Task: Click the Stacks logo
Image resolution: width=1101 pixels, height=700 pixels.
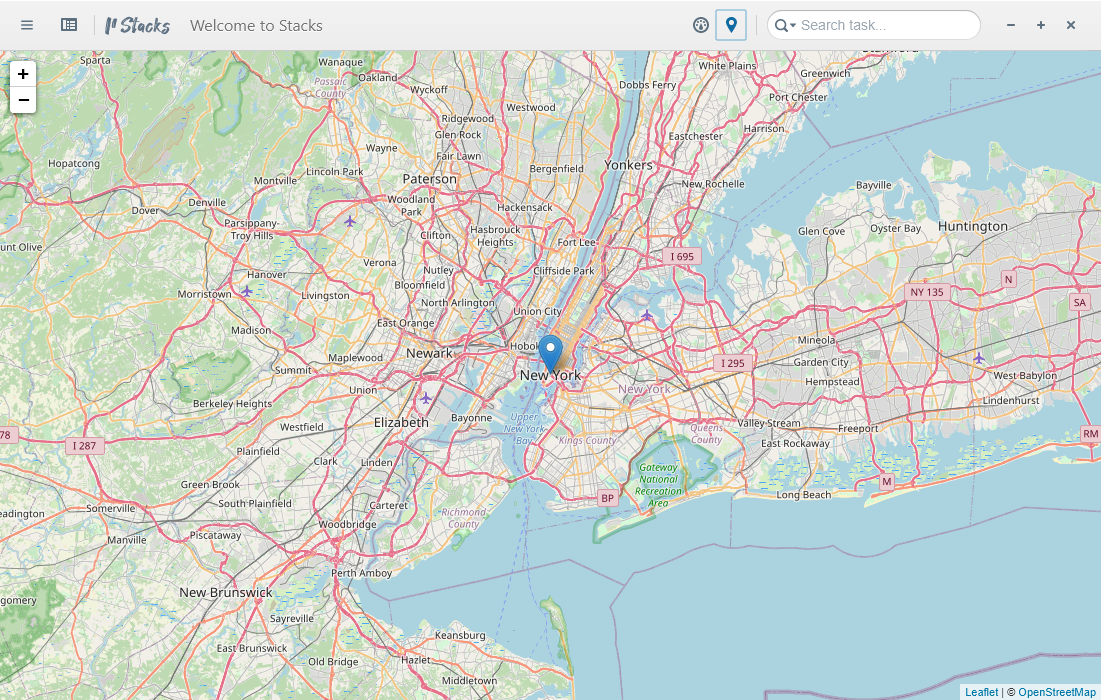Action: coord(138,25)
